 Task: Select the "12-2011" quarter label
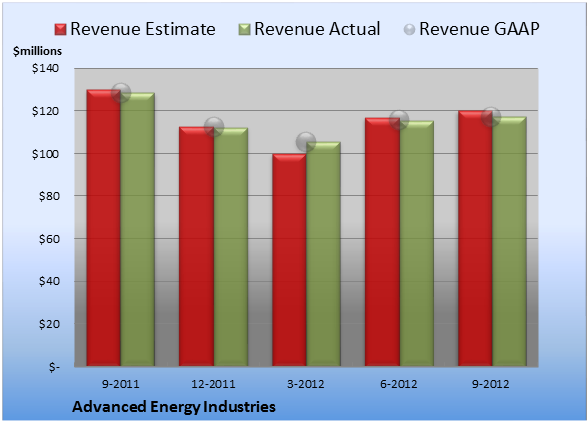pyautogui.click(x=213, y=384)
